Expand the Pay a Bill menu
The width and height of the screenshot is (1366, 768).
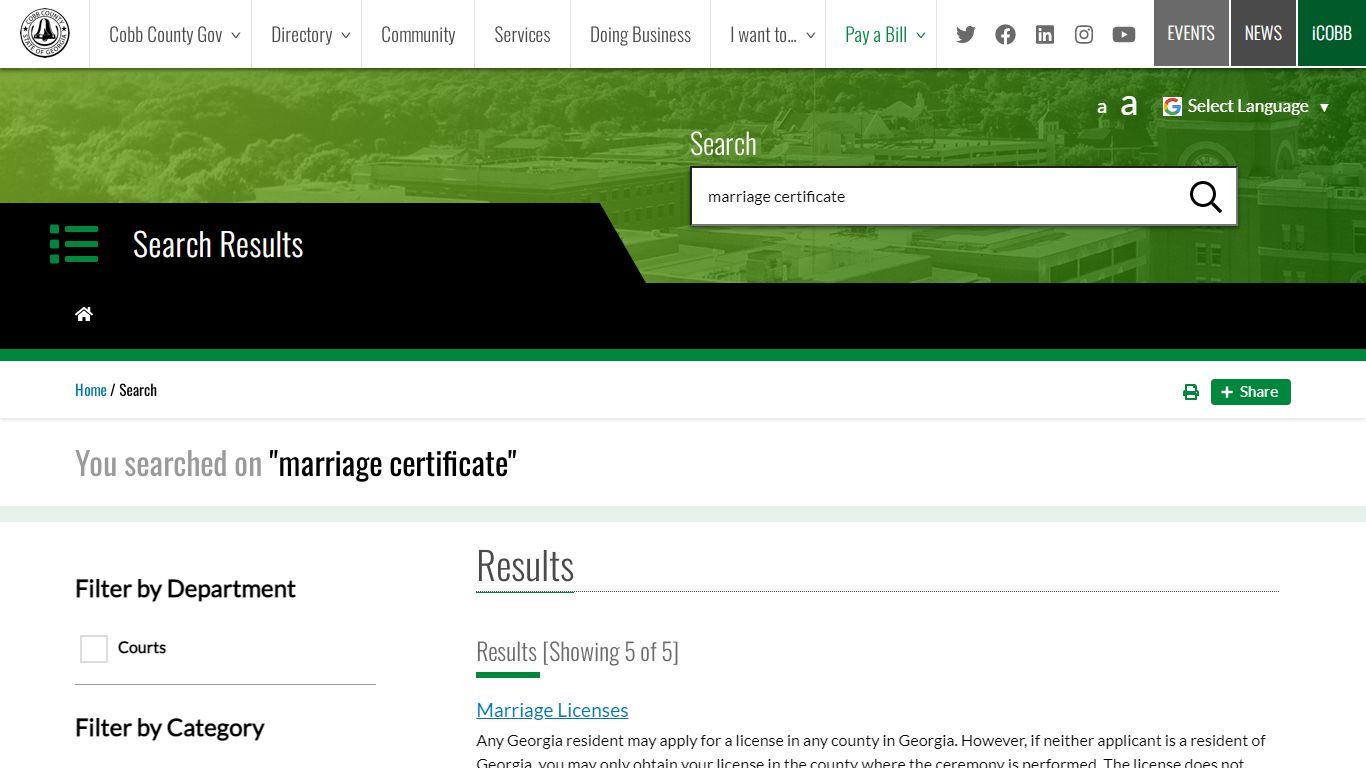pyautogui.click(x=885, y=35)
